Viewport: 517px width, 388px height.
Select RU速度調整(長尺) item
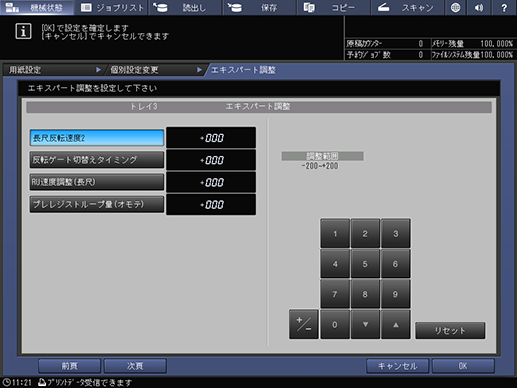click(97, 182)
